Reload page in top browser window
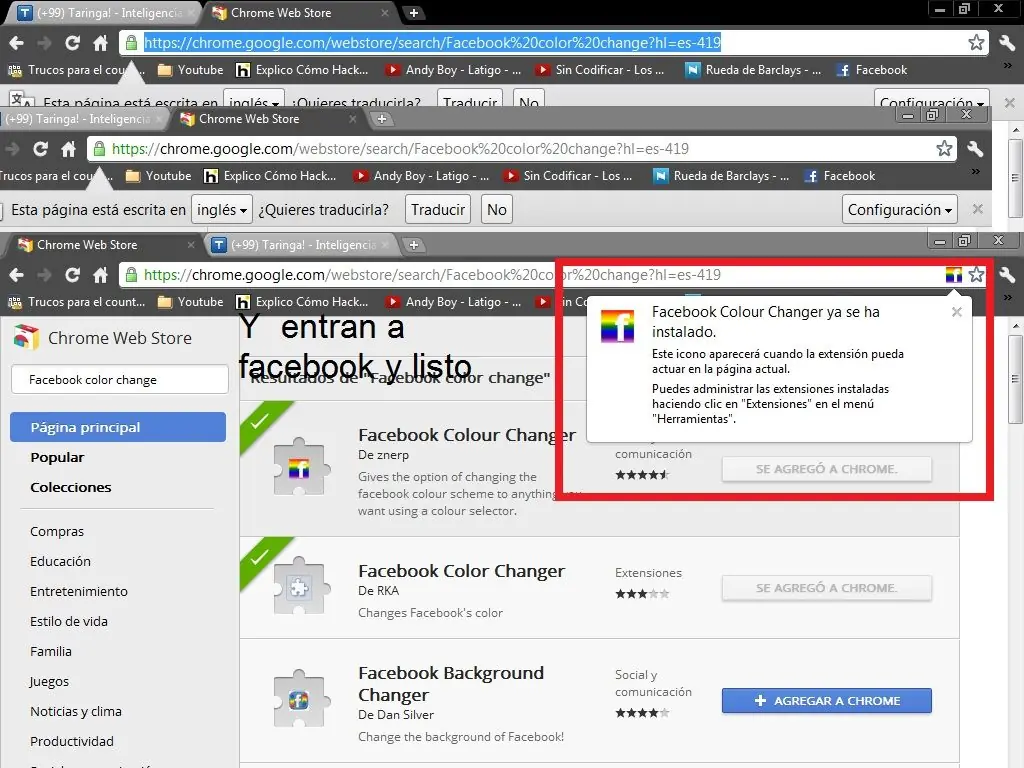Viewport: 1024px width, 768px height. click(72, 43)
